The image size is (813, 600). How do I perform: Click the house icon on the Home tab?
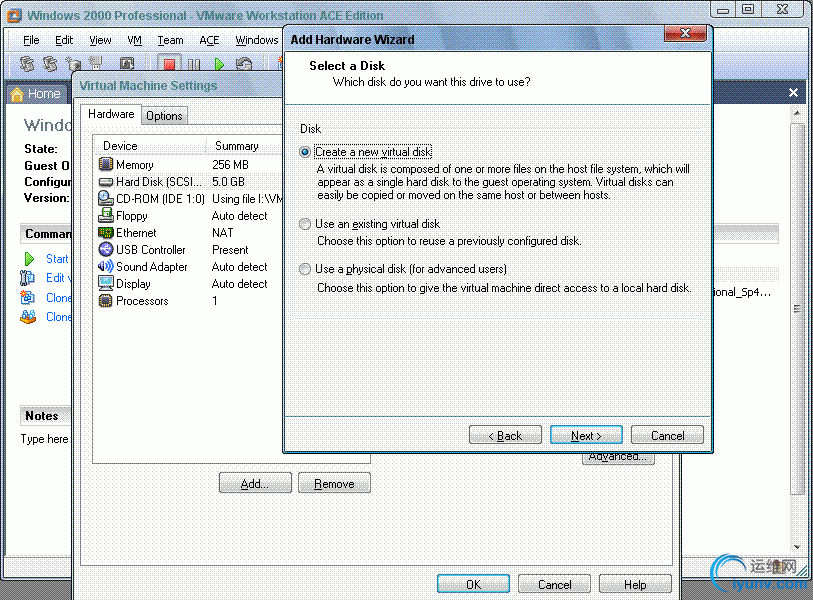click(17, 94)
